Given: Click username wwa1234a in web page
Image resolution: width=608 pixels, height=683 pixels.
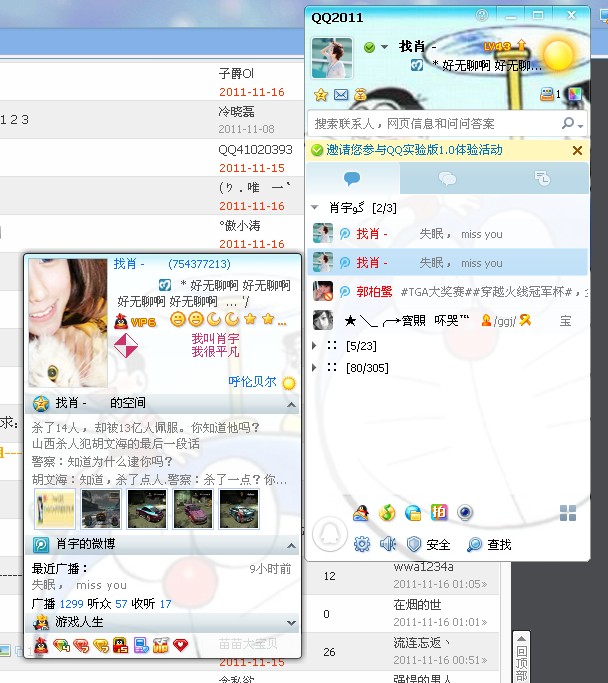Looking at the screenshot, I should 423,567.
